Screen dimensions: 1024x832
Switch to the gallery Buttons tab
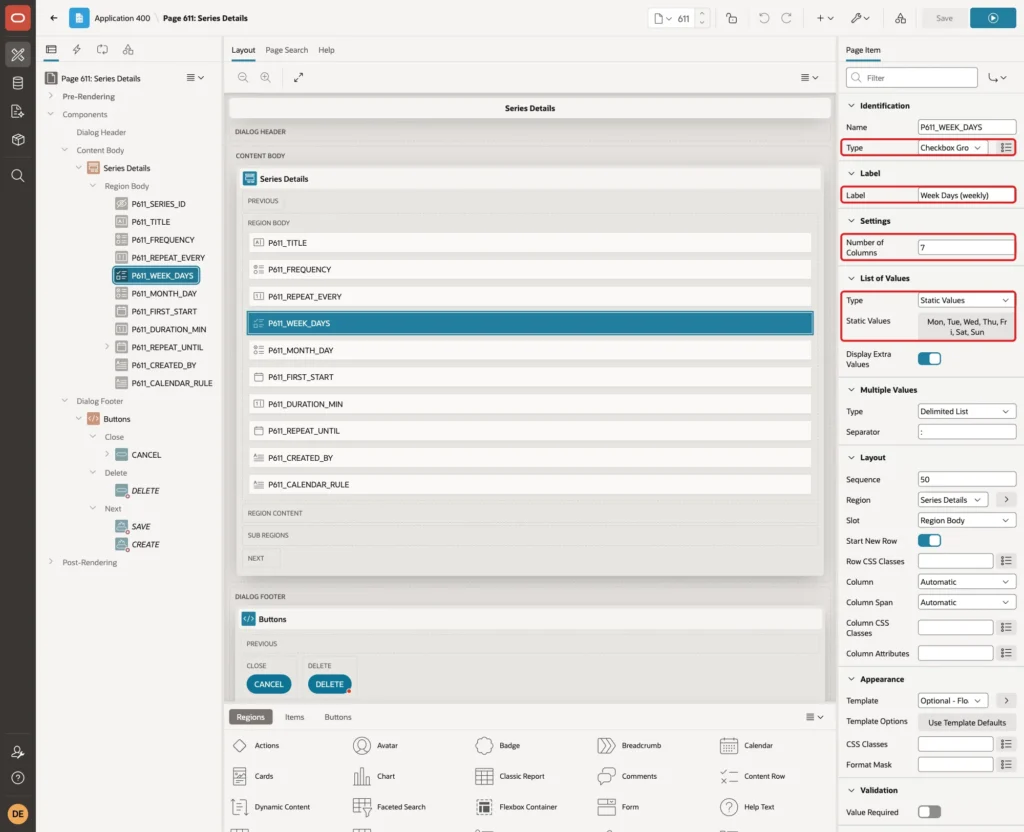point(338,717)
